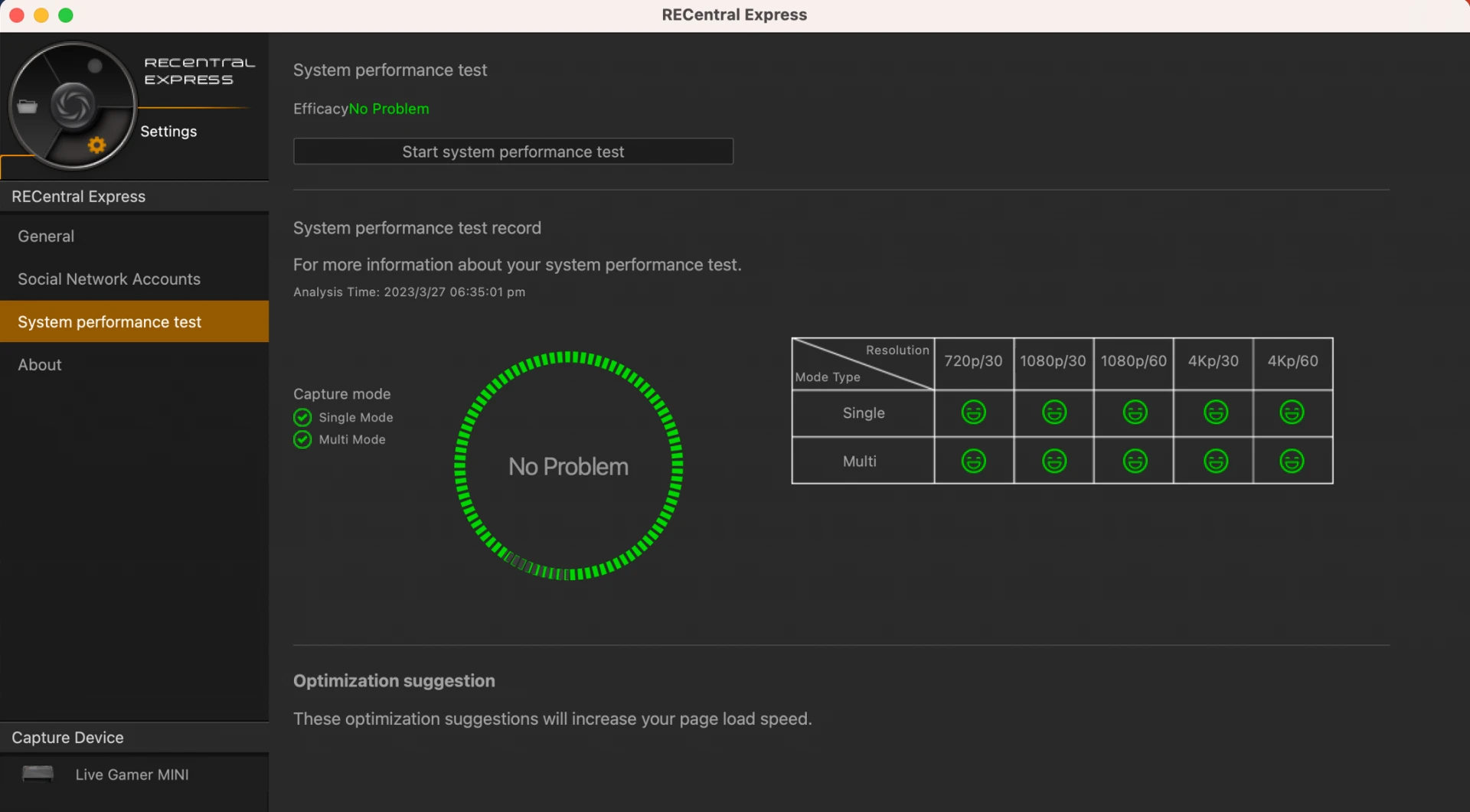
Task: Select Live Gamer MINI capture device
Action: click(132, 774)
